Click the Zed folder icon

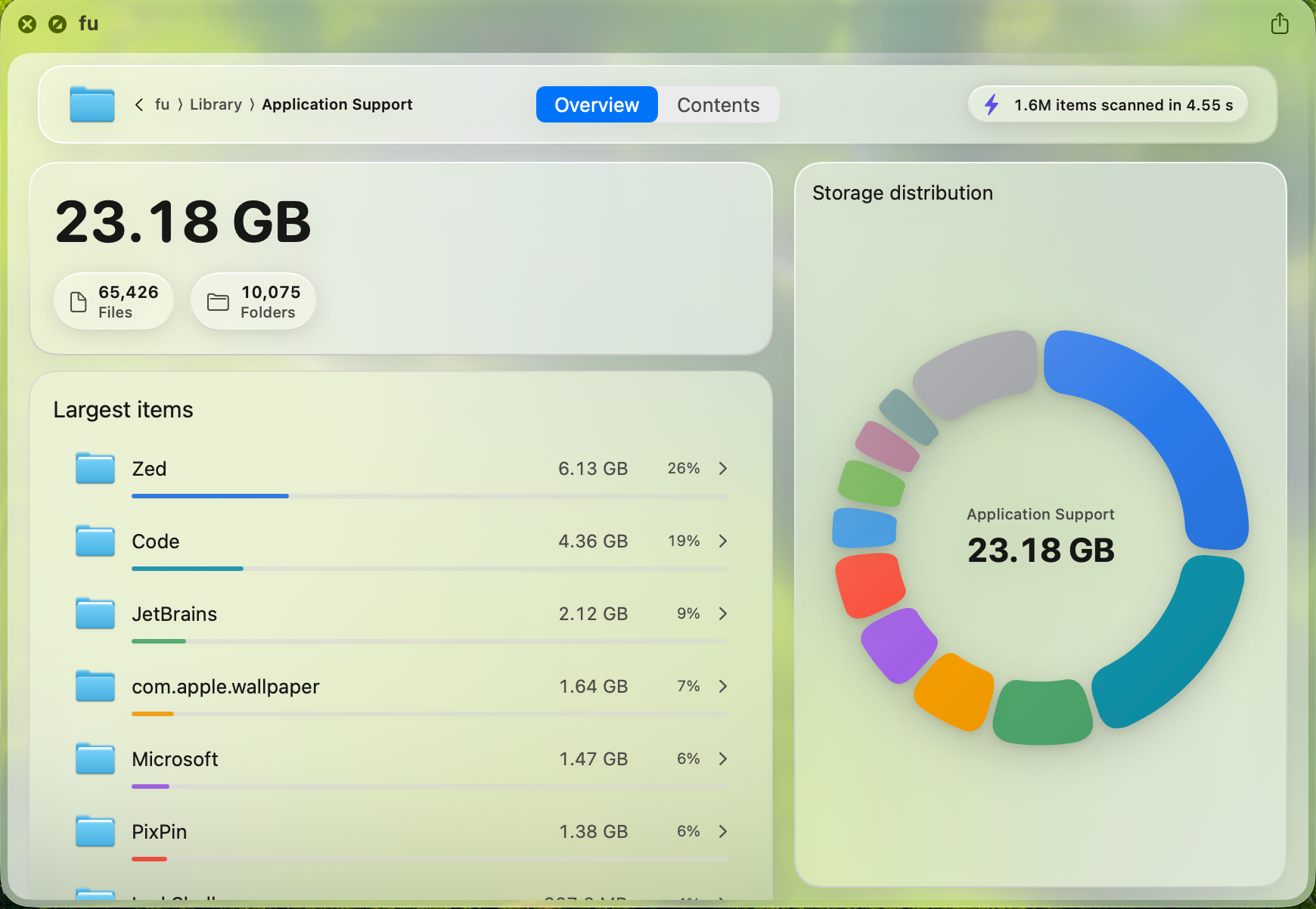(95, 468)
